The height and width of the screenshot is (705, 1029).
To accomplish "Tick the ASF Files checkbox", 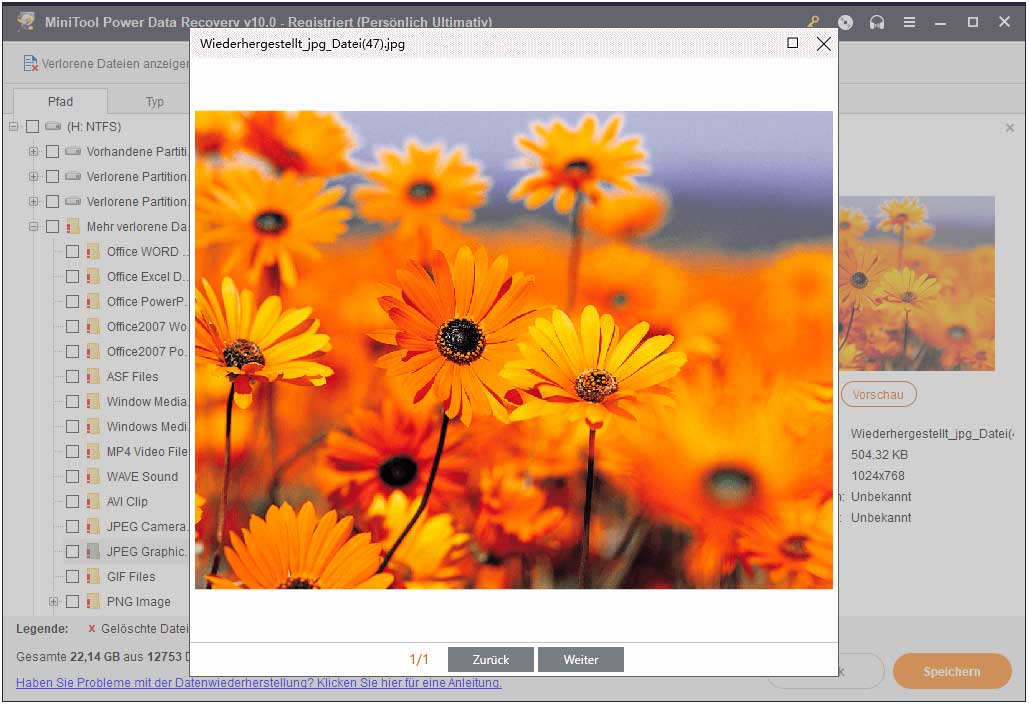I will point(72,377).
